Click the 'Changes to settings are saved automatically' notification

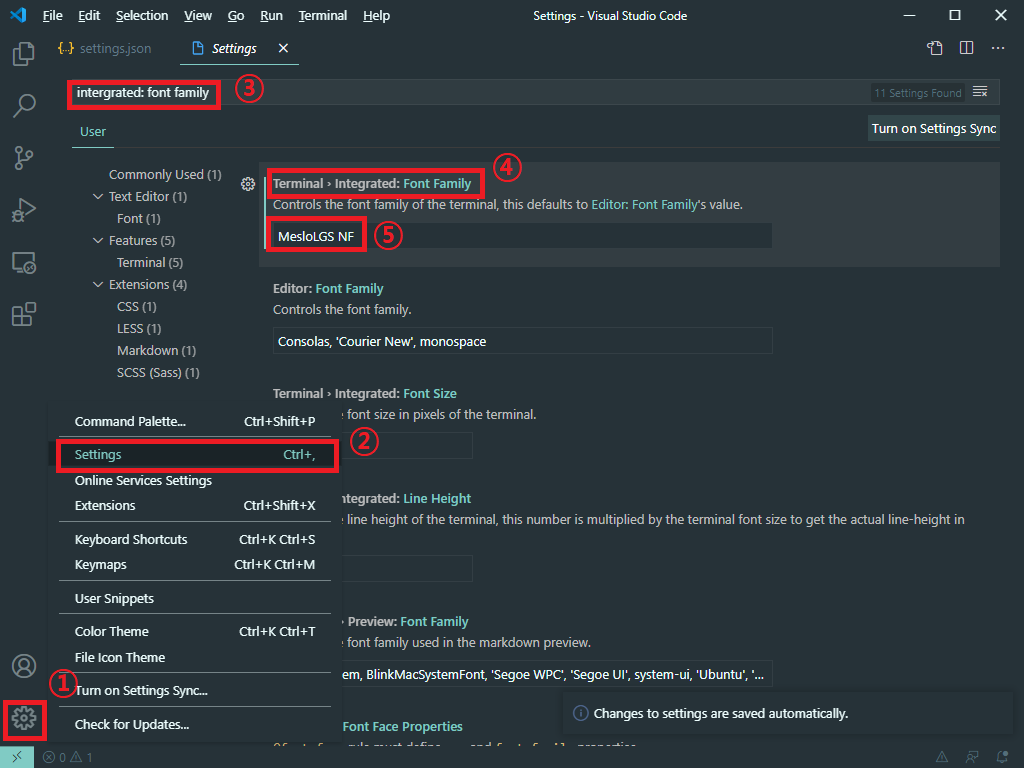coord(787,714)
